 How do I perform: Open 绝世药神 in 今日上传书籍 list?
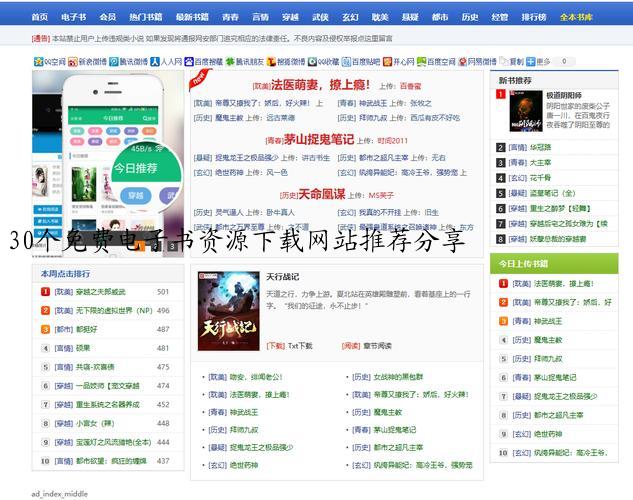pos(548,434)
